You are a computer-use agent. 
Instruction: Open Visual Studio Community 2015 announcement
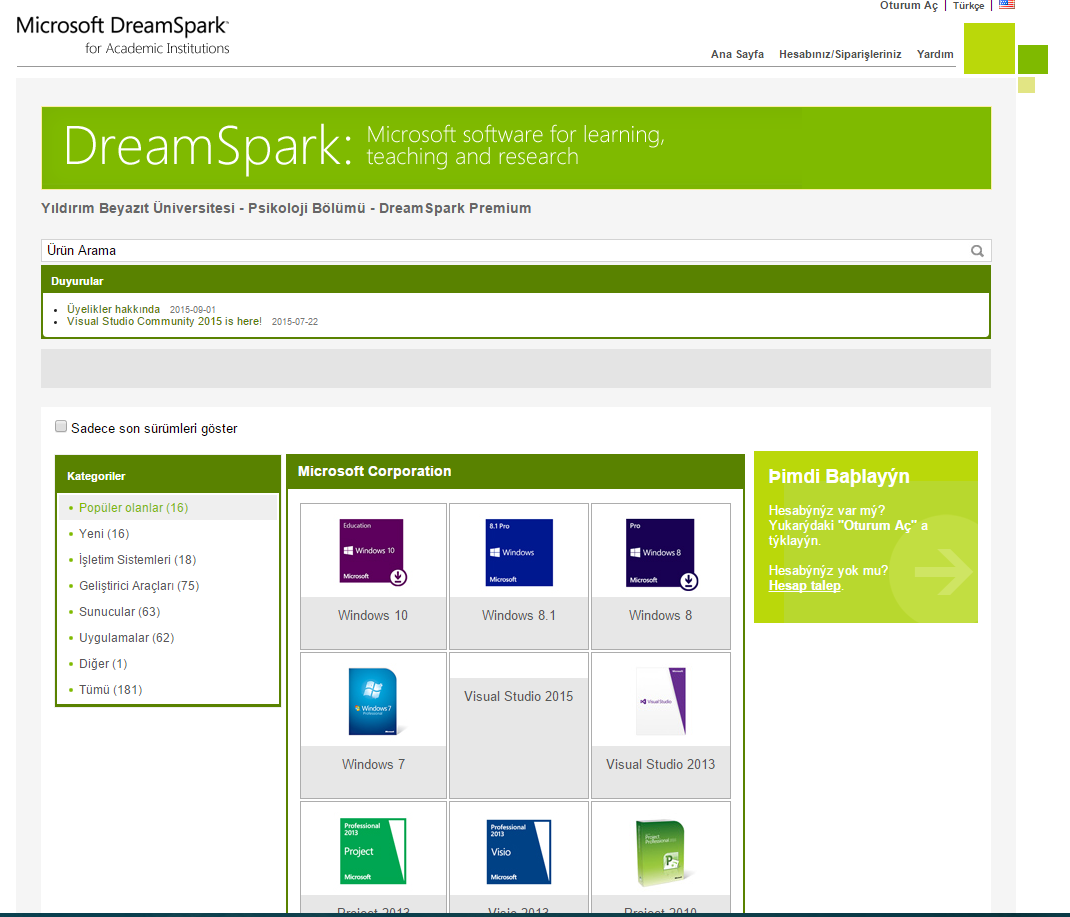click(164, 321)
